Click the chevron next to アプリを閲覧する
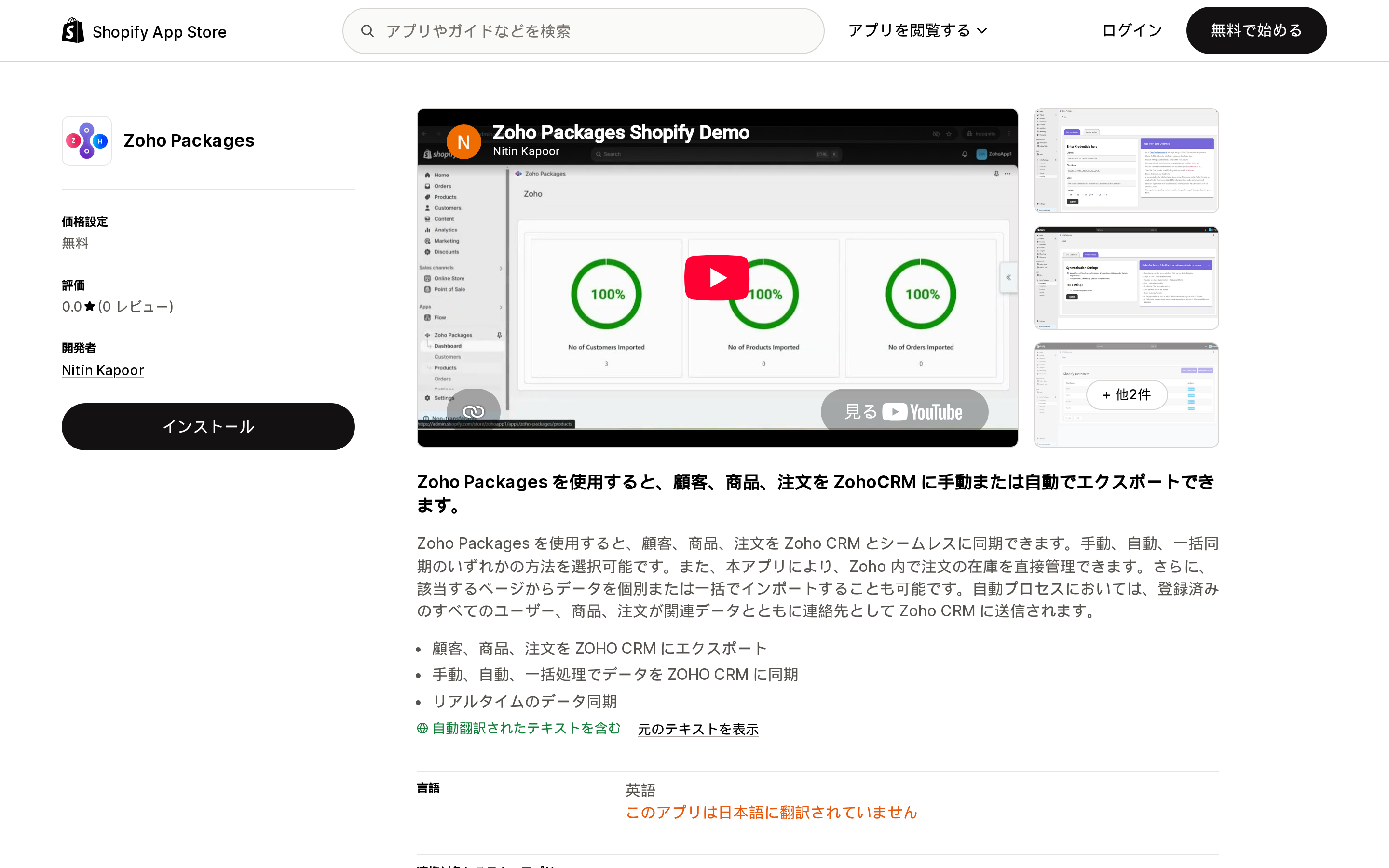The height and width of the screenshot is (868, 1389). (x=982, y=31)
